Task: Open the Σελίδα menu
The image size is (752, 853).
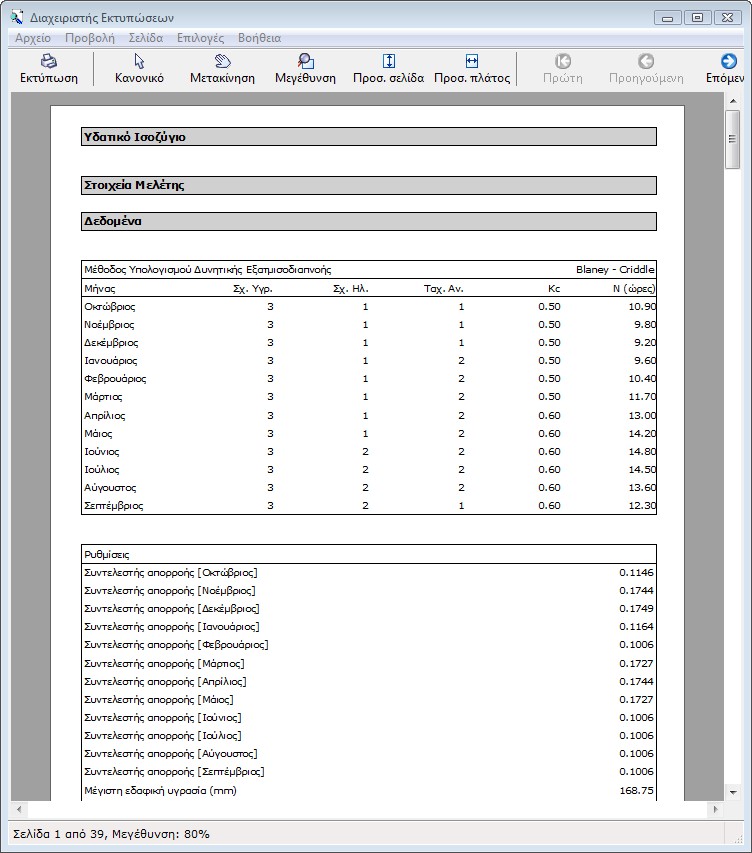Action: (146, 38)
